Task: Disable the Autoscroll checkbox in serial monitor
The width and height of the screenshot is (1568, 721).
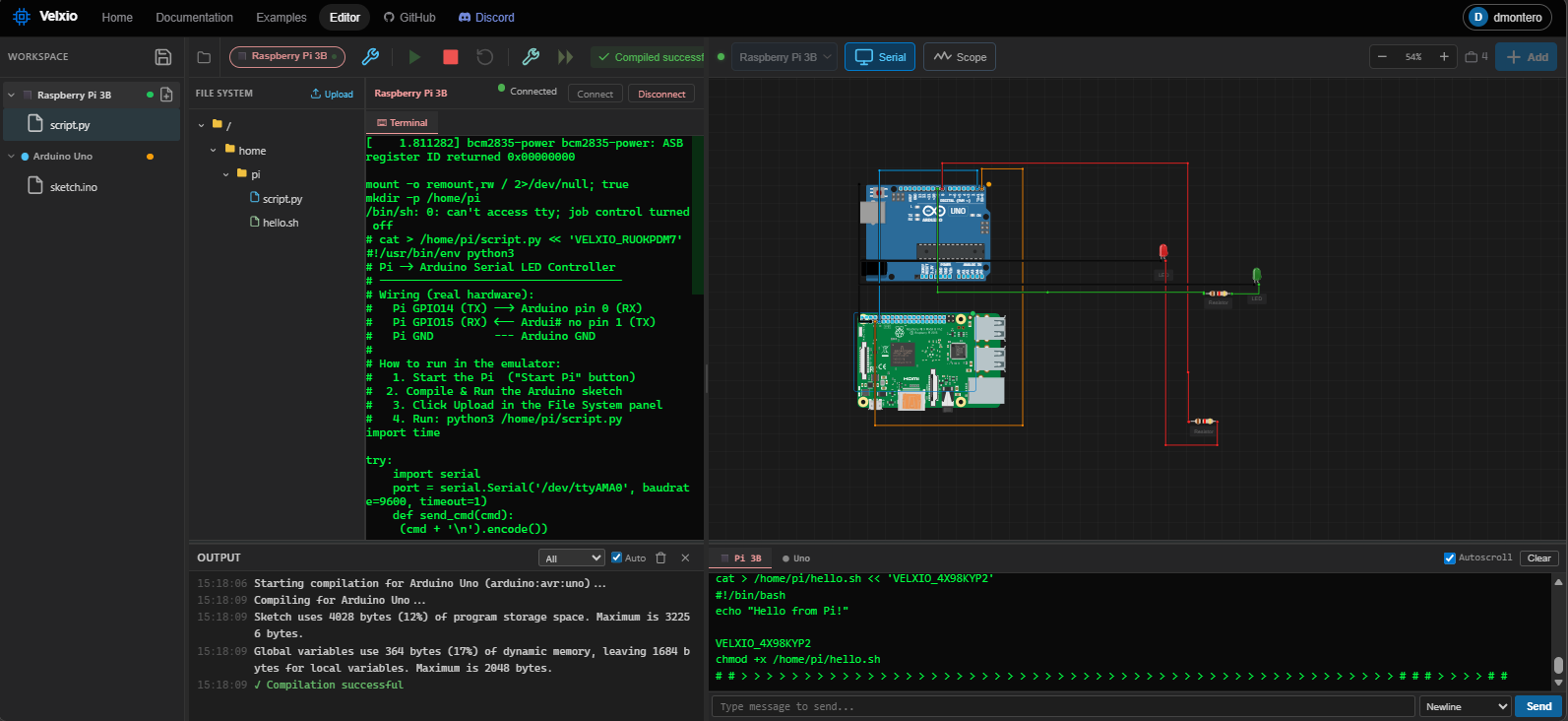Action: coord(1449,557)
